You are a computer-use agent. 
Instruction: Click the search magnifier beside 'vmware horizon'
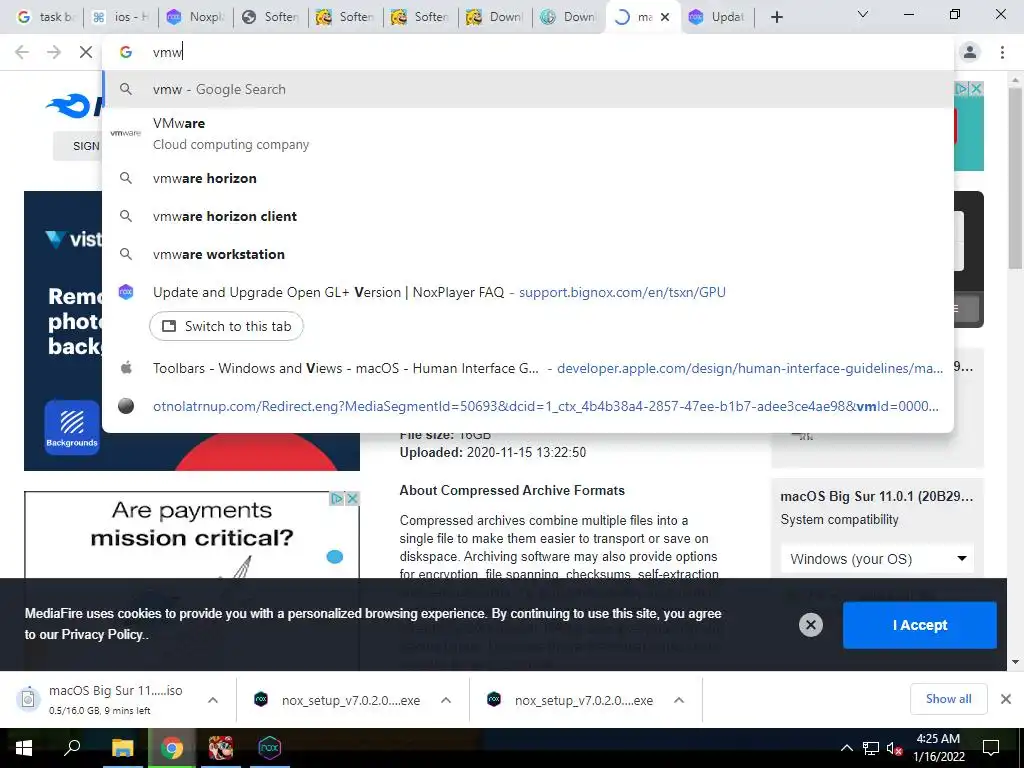pos(126,178)
